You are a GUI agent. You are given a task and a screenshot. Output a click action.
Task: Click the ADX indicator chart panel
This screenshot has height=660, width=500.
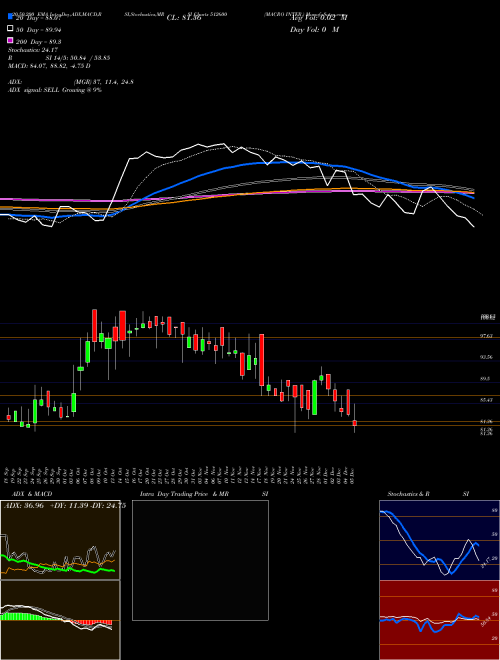[60, 540]
